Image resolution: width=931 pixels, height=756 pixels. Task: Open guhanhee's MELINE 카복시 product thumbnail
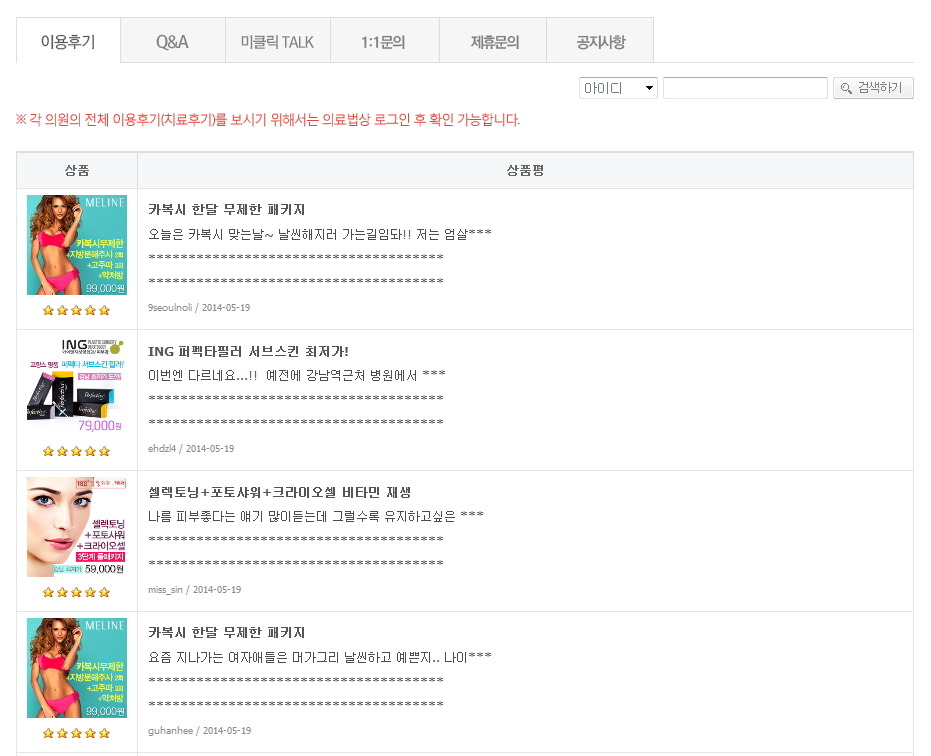77,668
